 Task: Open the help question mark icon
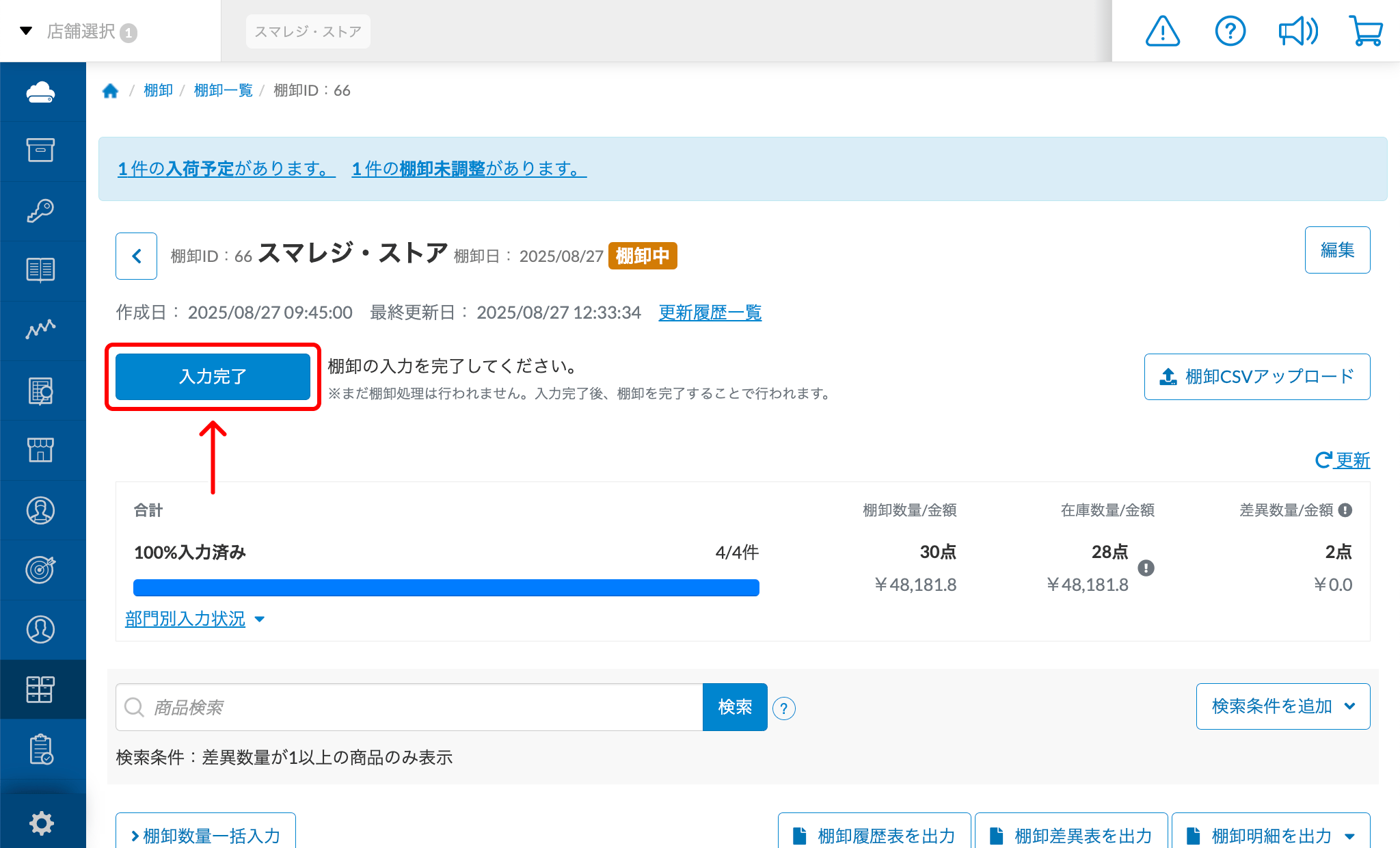click(x=1230, y=31)
